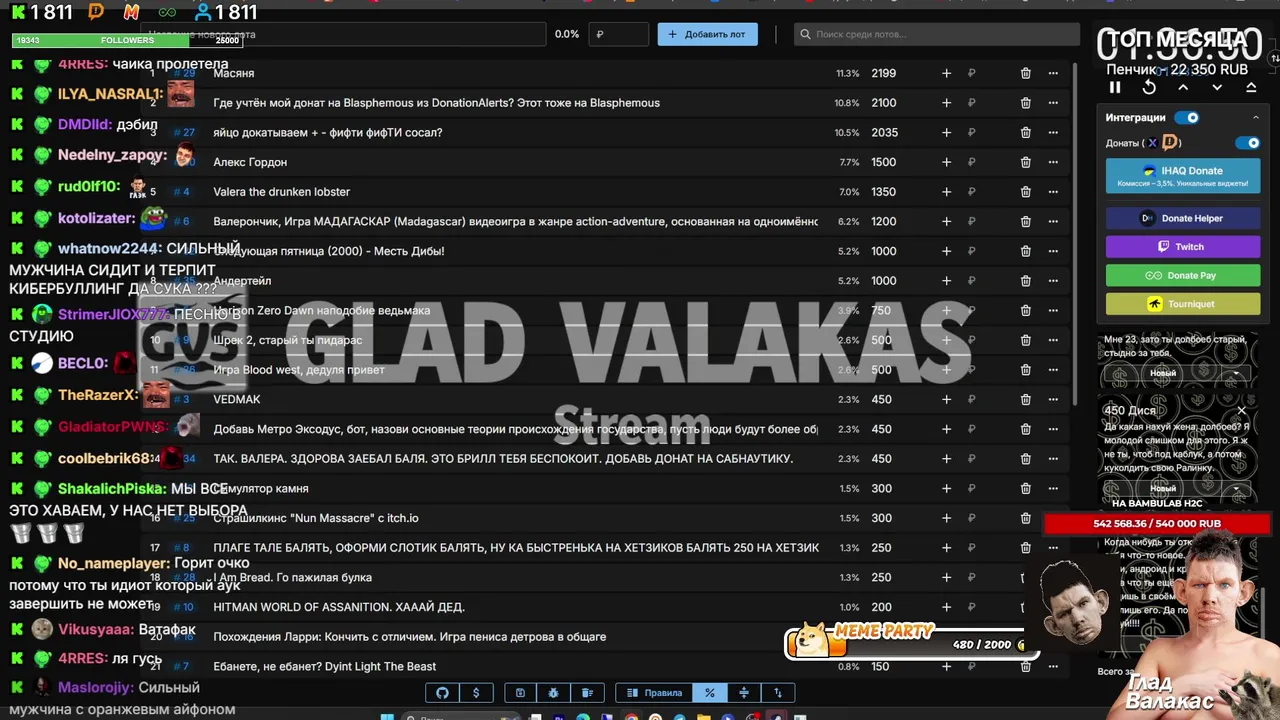
Task: Open more options for Dyint Light The Beast lot
Action: coord(1053,666)
